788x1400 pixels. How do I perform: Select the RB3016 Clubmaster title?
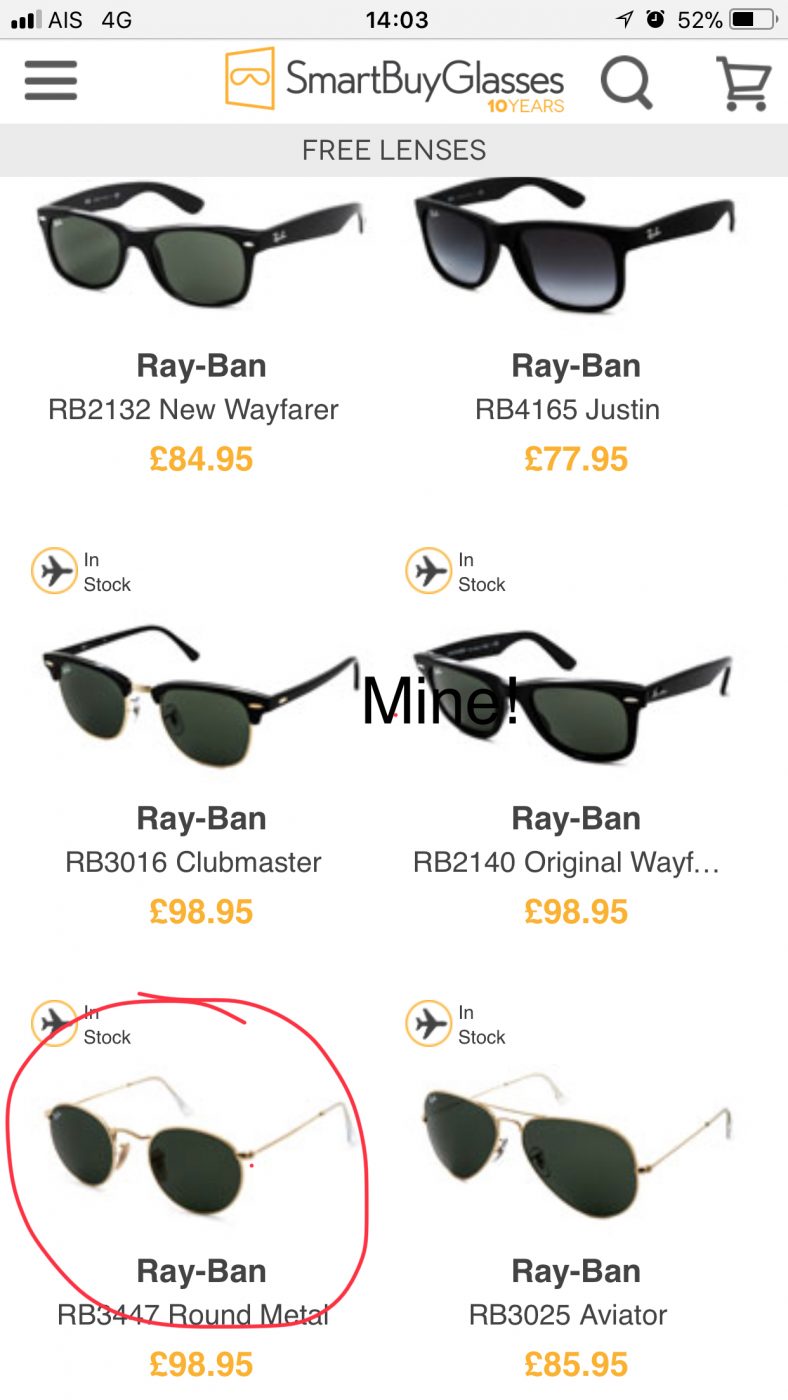[x=193, y=863]
